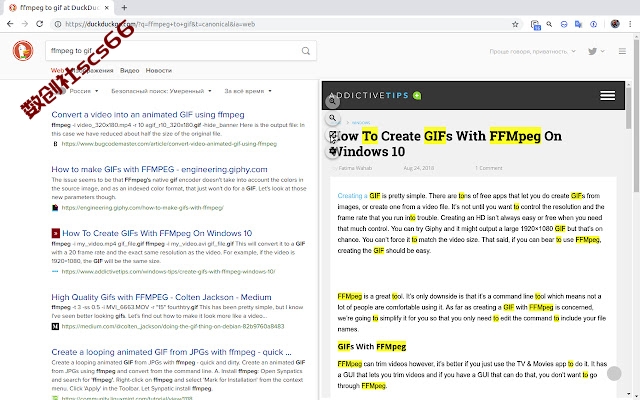This screenshot has height=400, width=640.
Task: Switch to the Новости tab
Action: 159,70
